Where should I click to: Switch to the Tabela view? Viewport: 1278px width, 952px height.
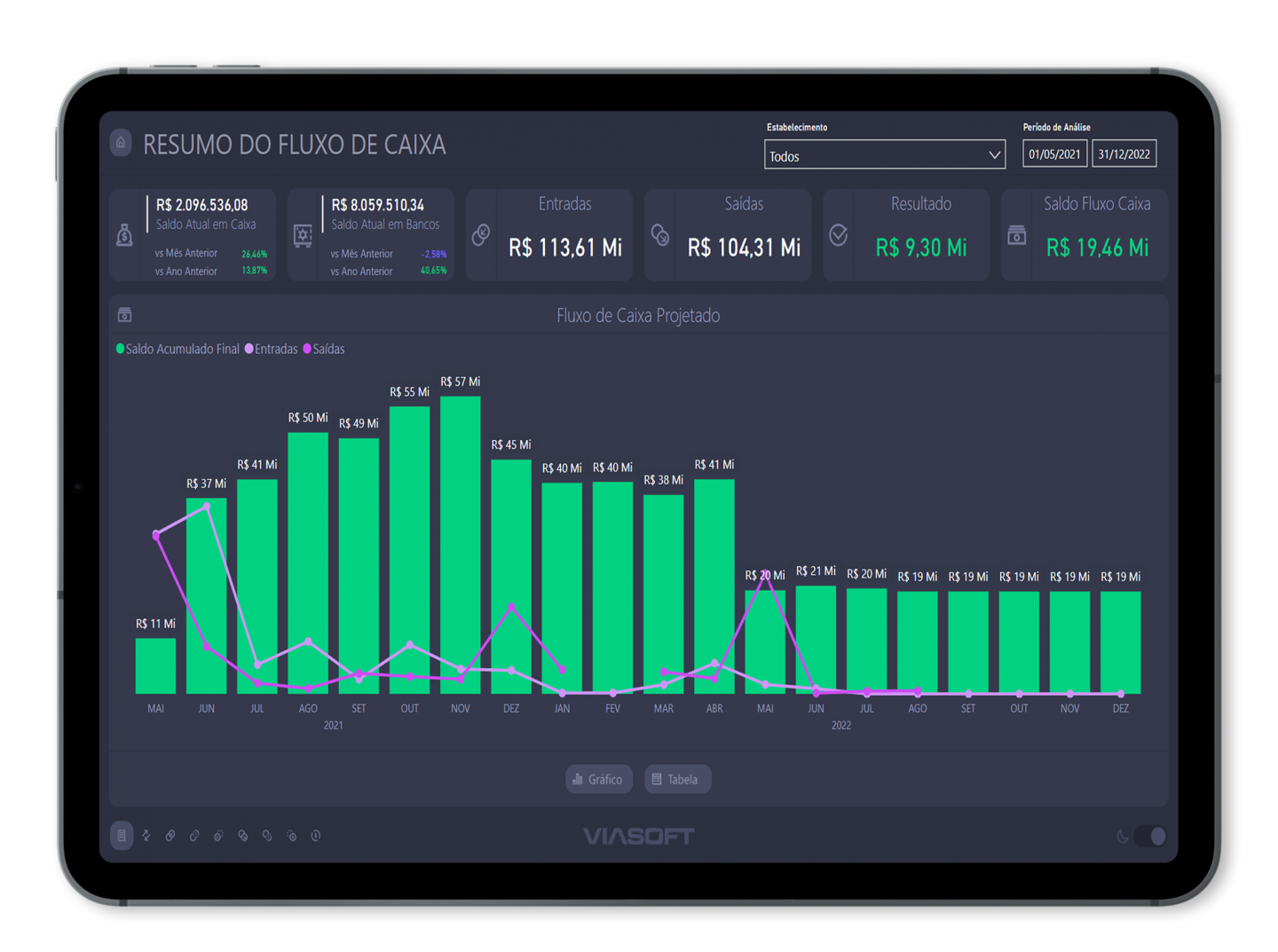coord(677,779)
